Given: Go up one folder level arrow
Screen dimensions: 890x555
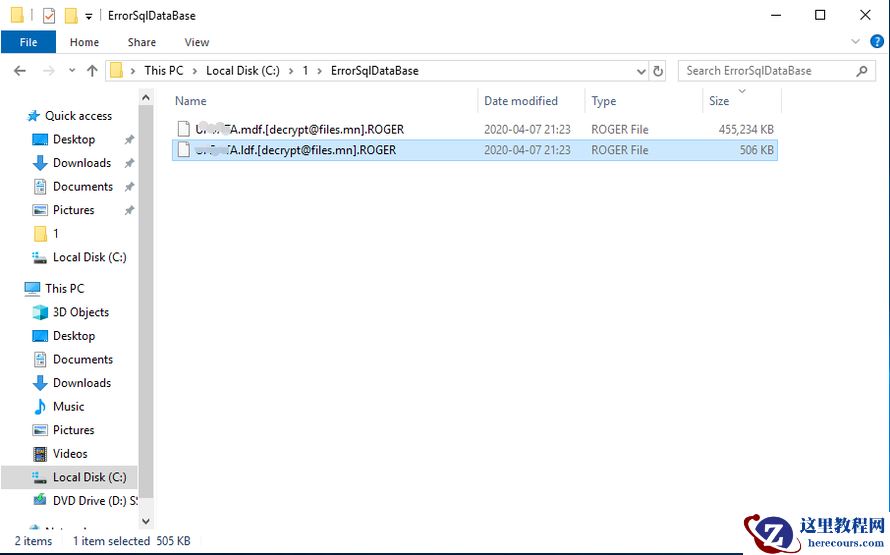Looking at the screenshot, I should coord(92,71).
